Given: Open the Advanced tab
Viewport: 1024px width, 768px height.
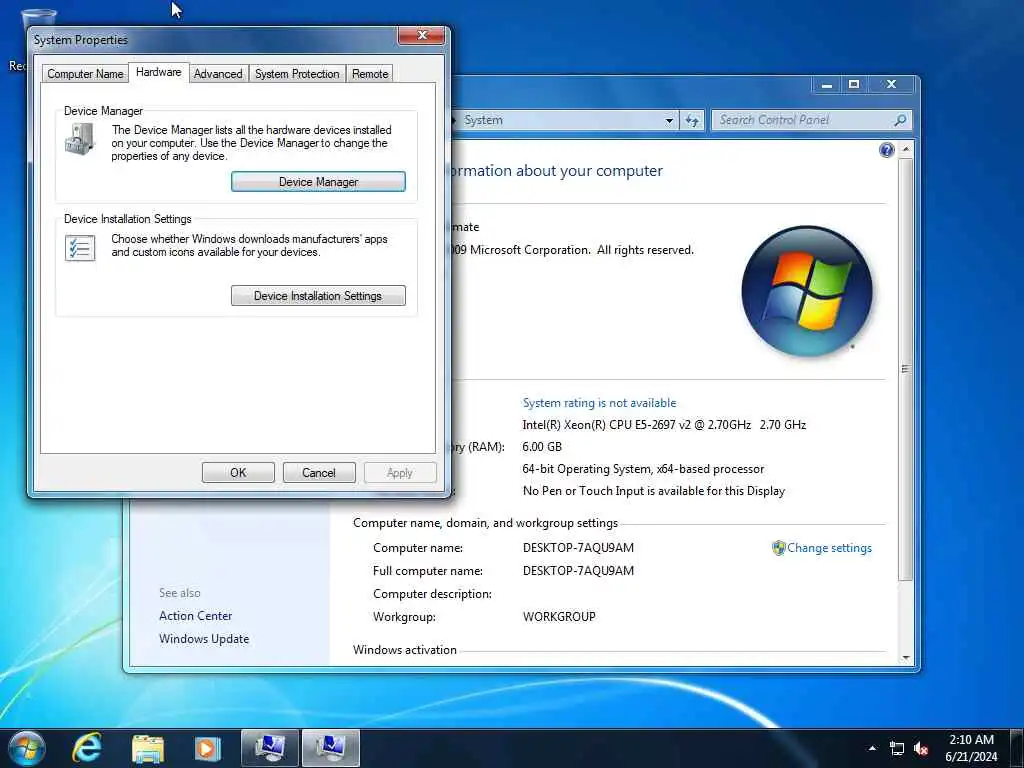Looking at the screenshot, I should click(218, 74).
